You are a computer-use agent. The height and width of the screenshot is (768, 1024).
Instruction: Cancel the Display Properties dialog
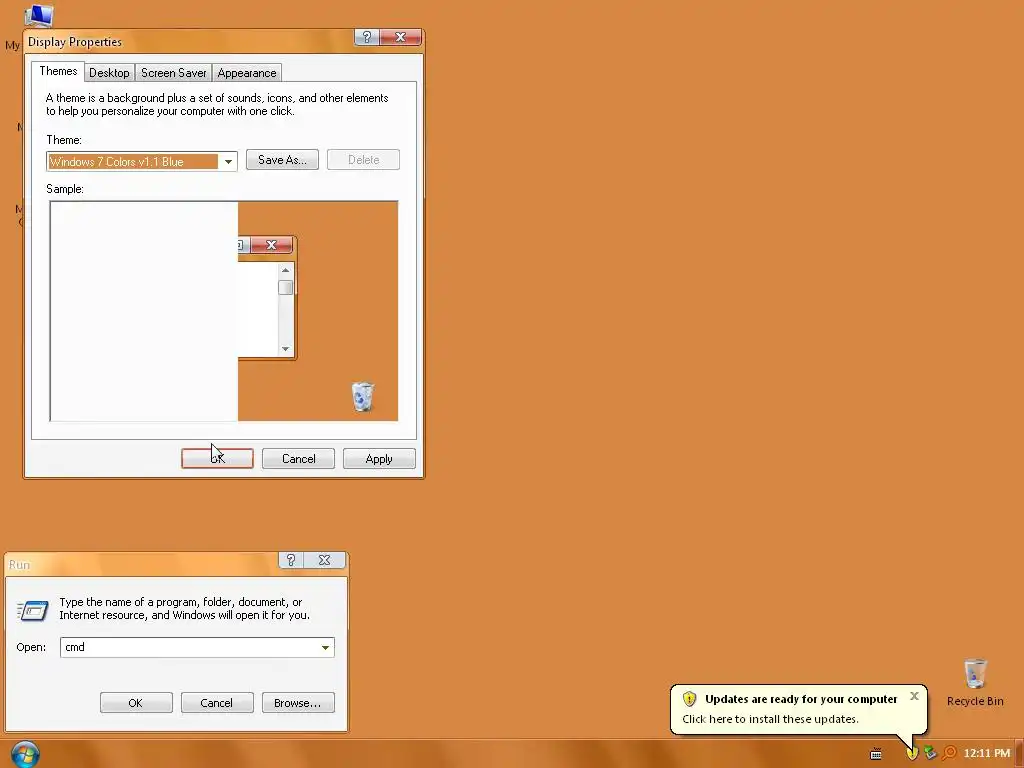tap(298, 458)
